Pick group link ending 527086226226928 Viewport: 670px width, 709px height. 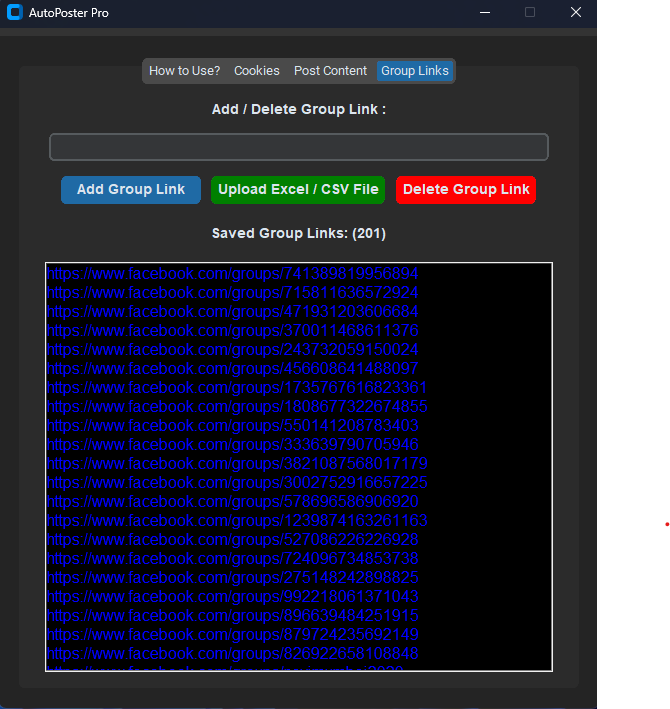tap(232, 539)
